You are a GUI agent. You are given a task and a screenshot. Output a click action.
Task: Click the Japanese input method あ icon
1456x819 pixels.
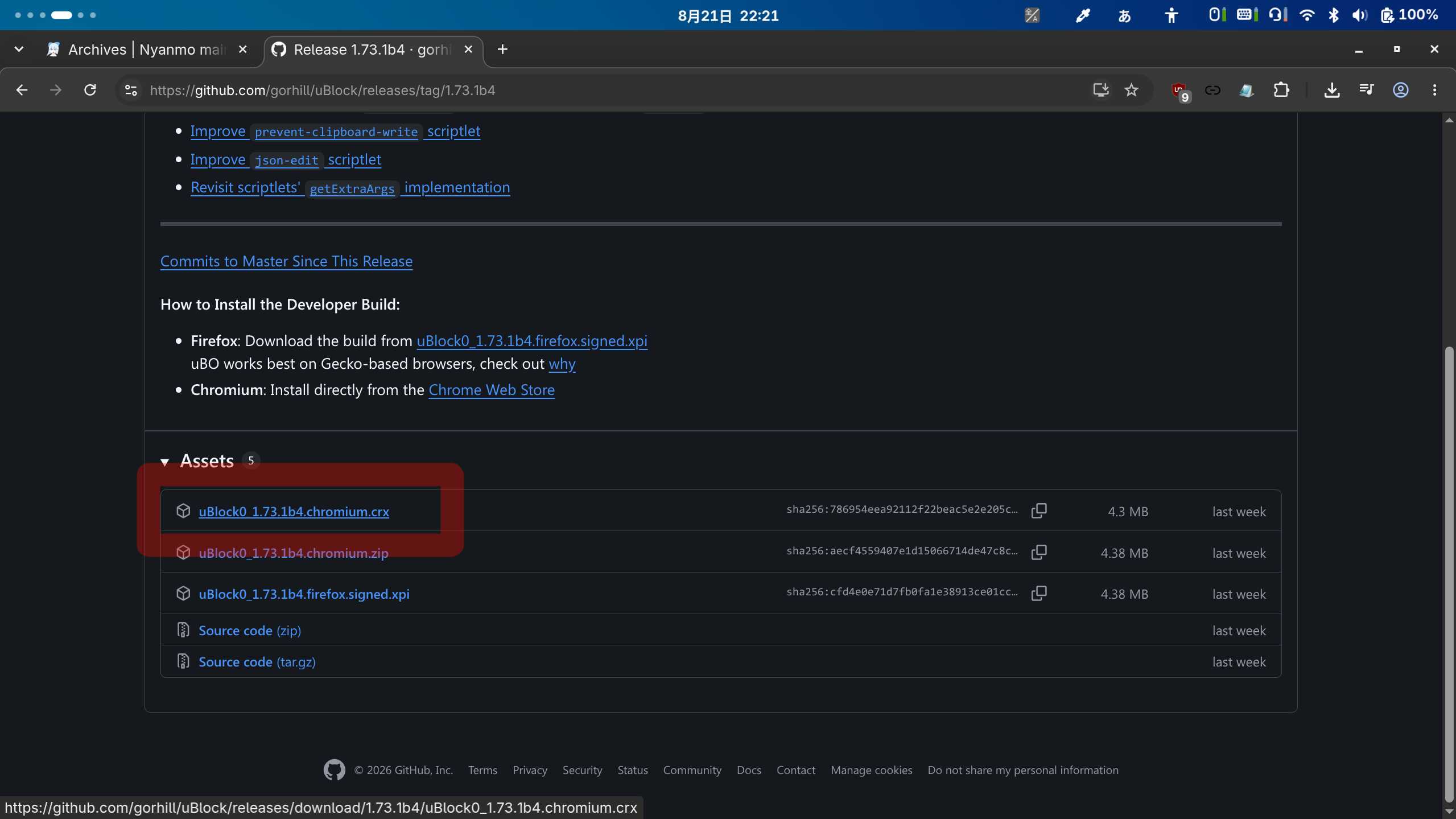click(x=1124, y=15)
